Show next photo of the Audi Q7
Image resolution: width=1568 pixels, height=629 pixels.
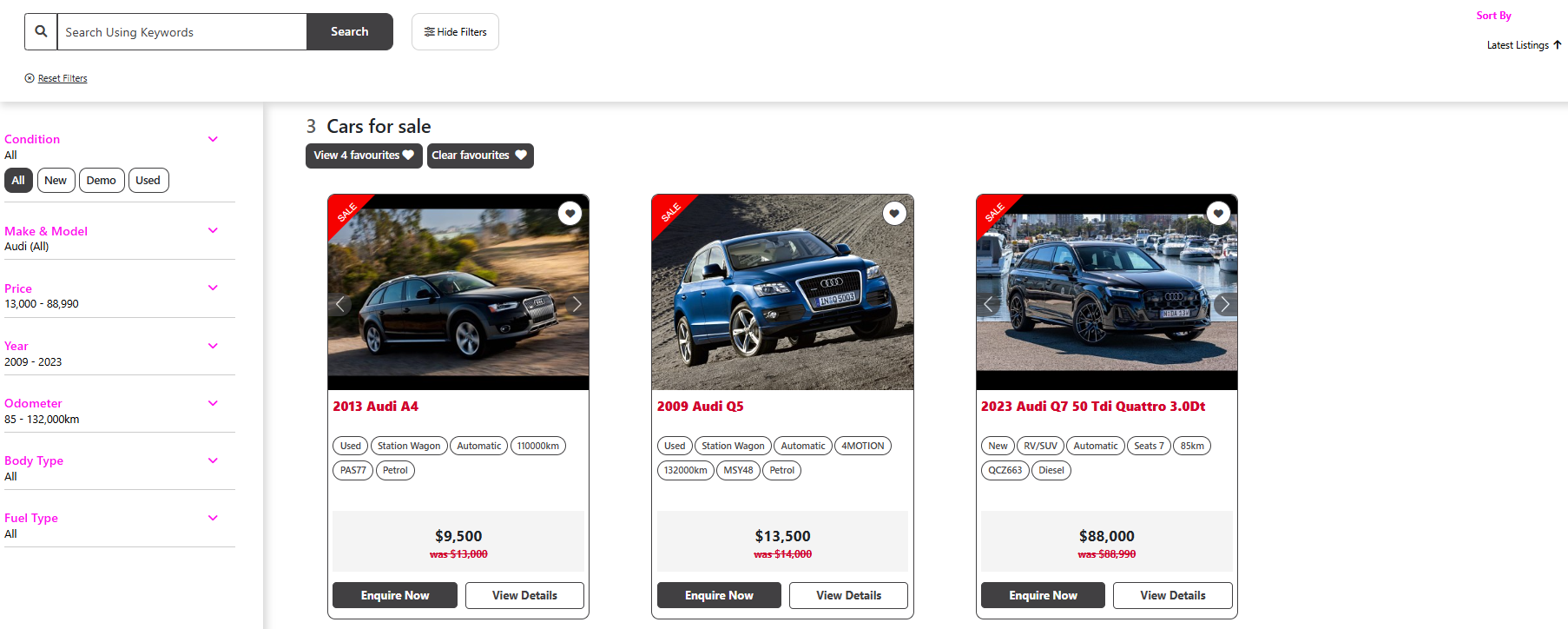[1225, 304]
